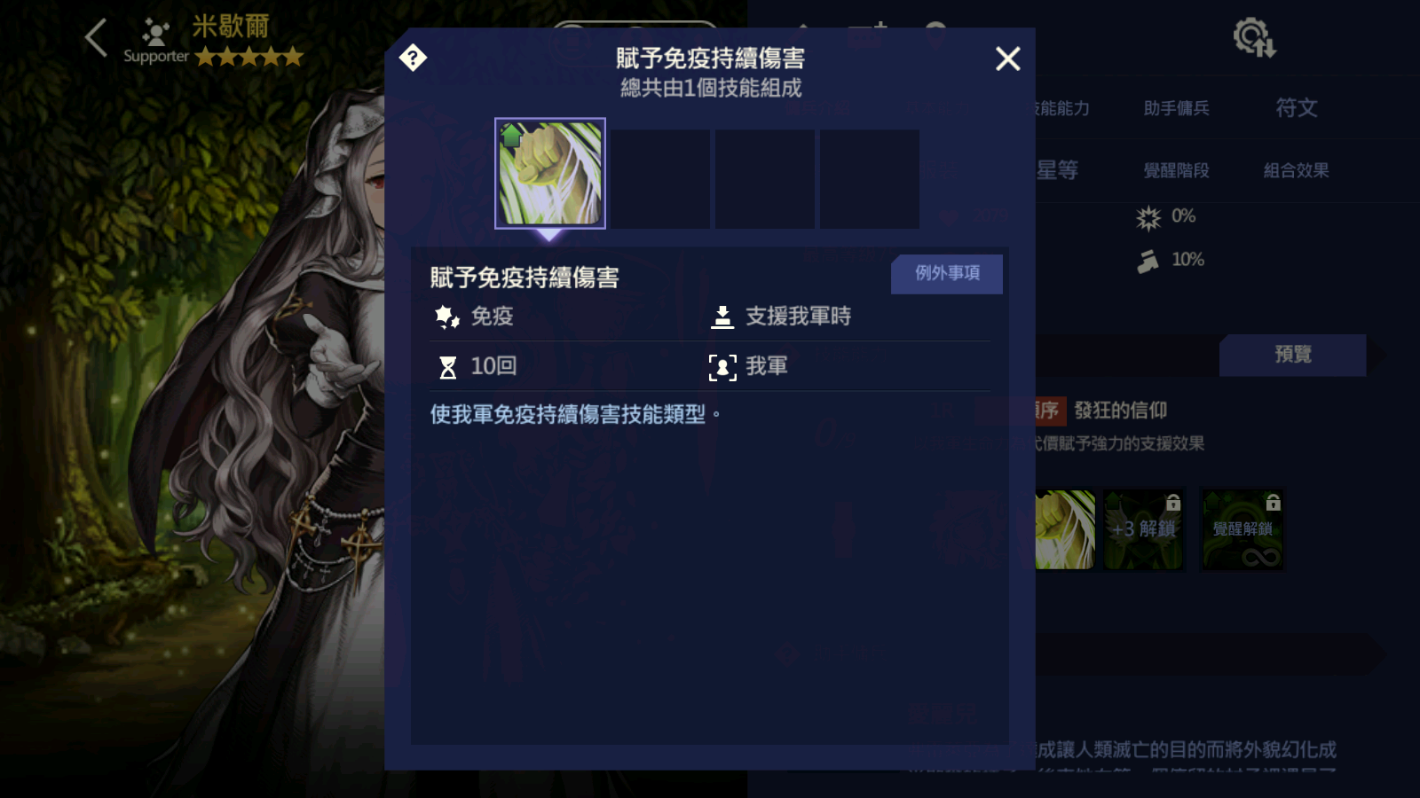Switch to the 助手傭兵 tab

(x=1176, y=108)
